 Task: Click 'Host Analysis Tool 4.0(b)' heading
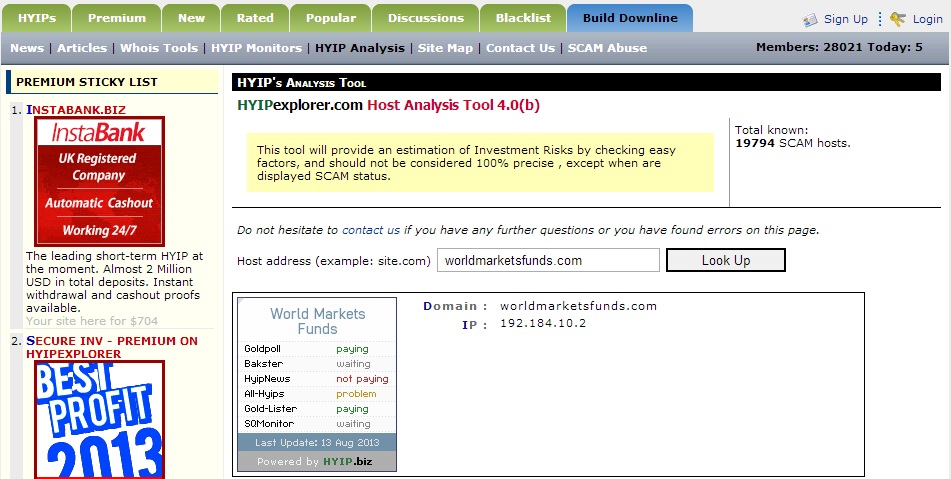coord(453,105)
